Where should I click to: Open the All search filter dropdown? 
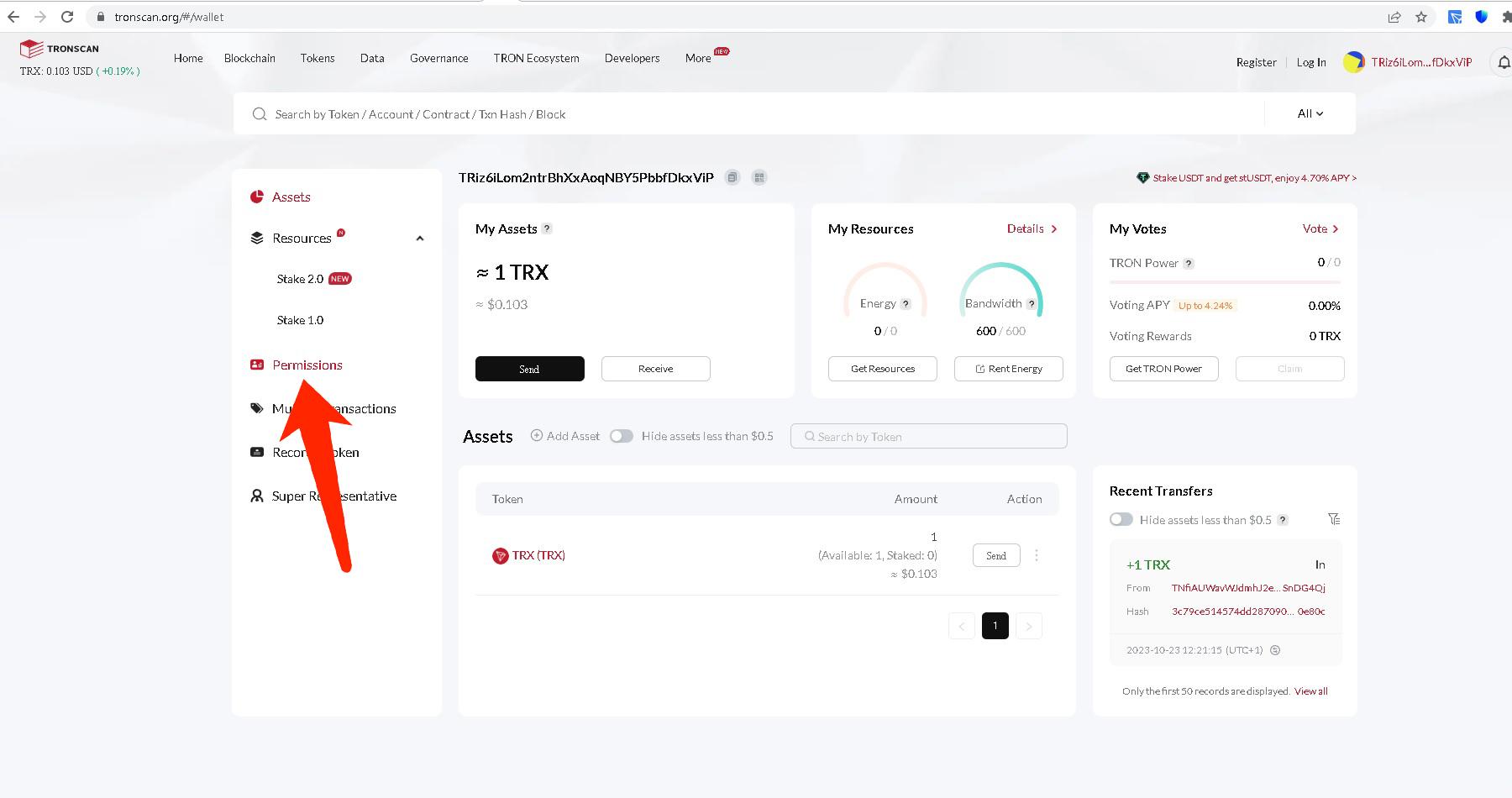1310,113
